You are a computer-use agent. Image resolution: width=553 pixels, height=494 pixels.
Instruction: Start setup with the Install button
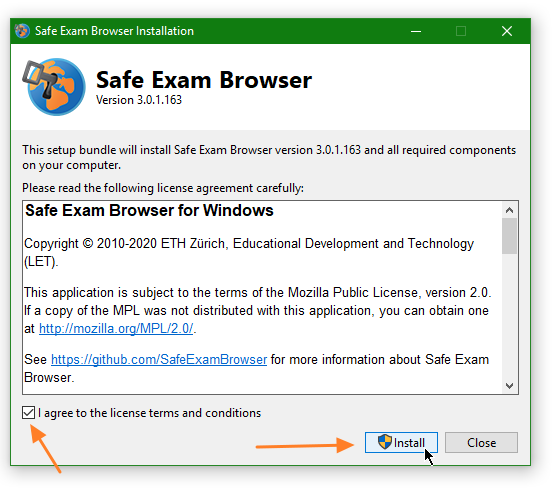click(x=401, y=443)
